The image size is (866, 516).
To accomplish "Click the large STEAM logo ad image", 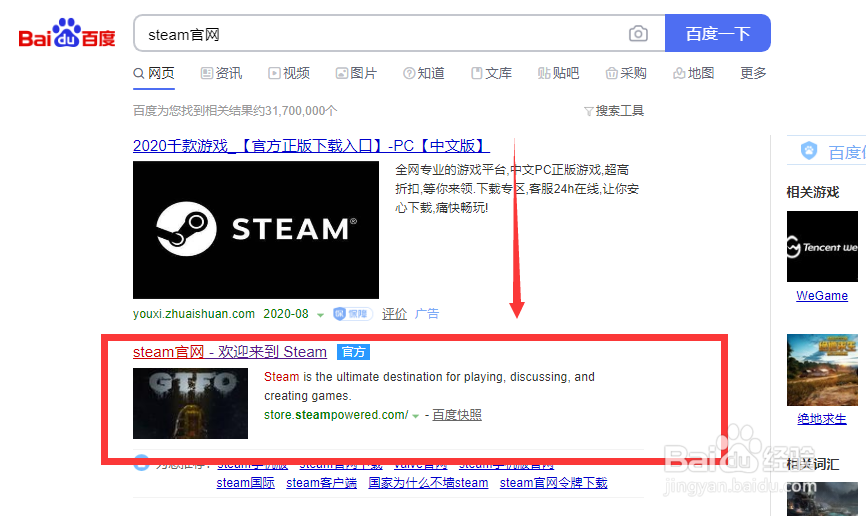I will (256, 230).
